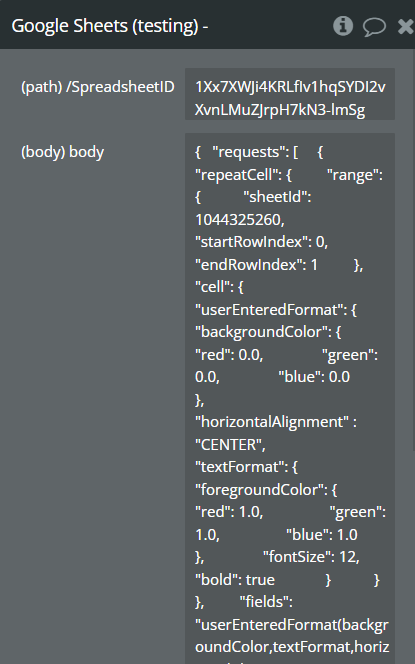Open the info icon in the header

pos(343,26)
